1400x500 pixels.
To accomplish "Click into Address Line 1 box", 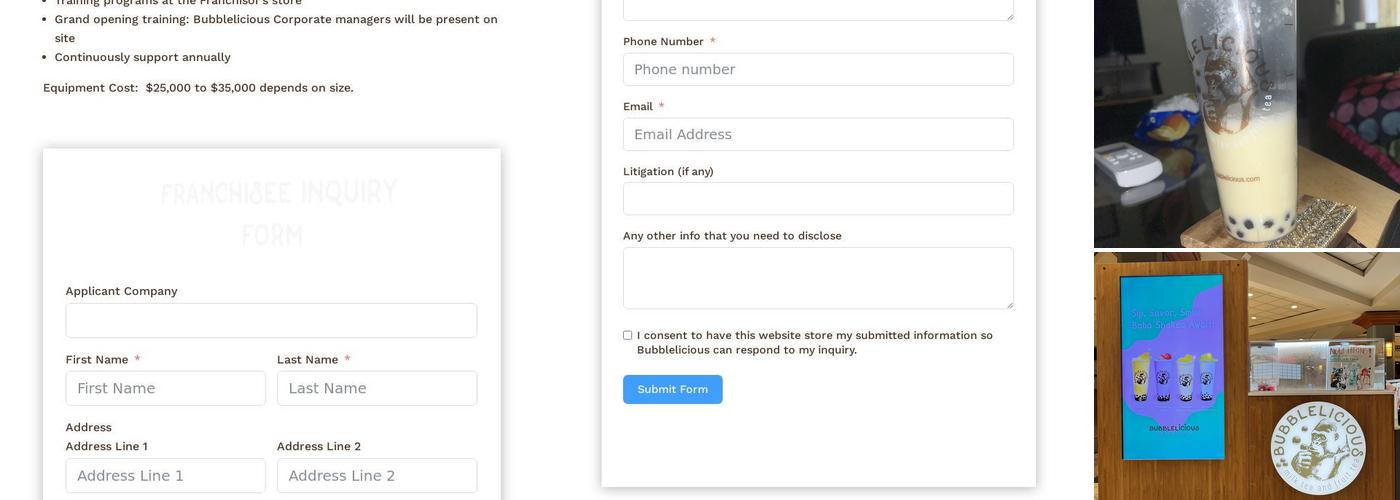I will (x=166, y=475).
